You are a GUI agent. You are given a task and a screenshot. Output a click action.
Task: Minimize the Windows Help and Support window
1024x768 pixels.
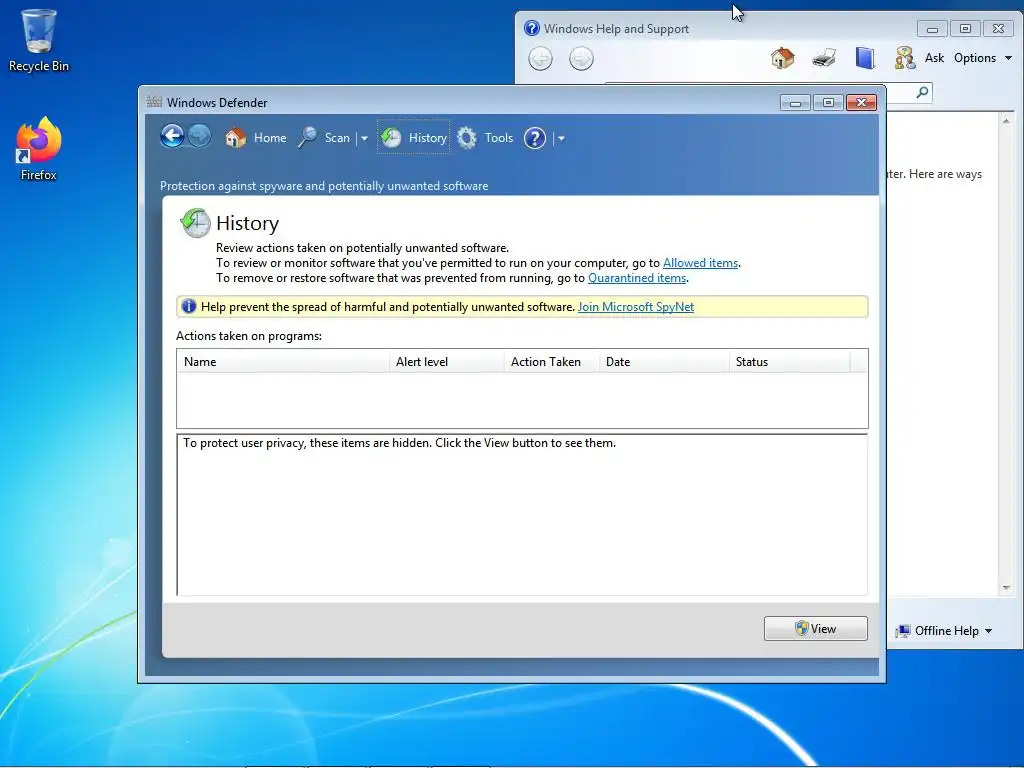pos(932,29)
